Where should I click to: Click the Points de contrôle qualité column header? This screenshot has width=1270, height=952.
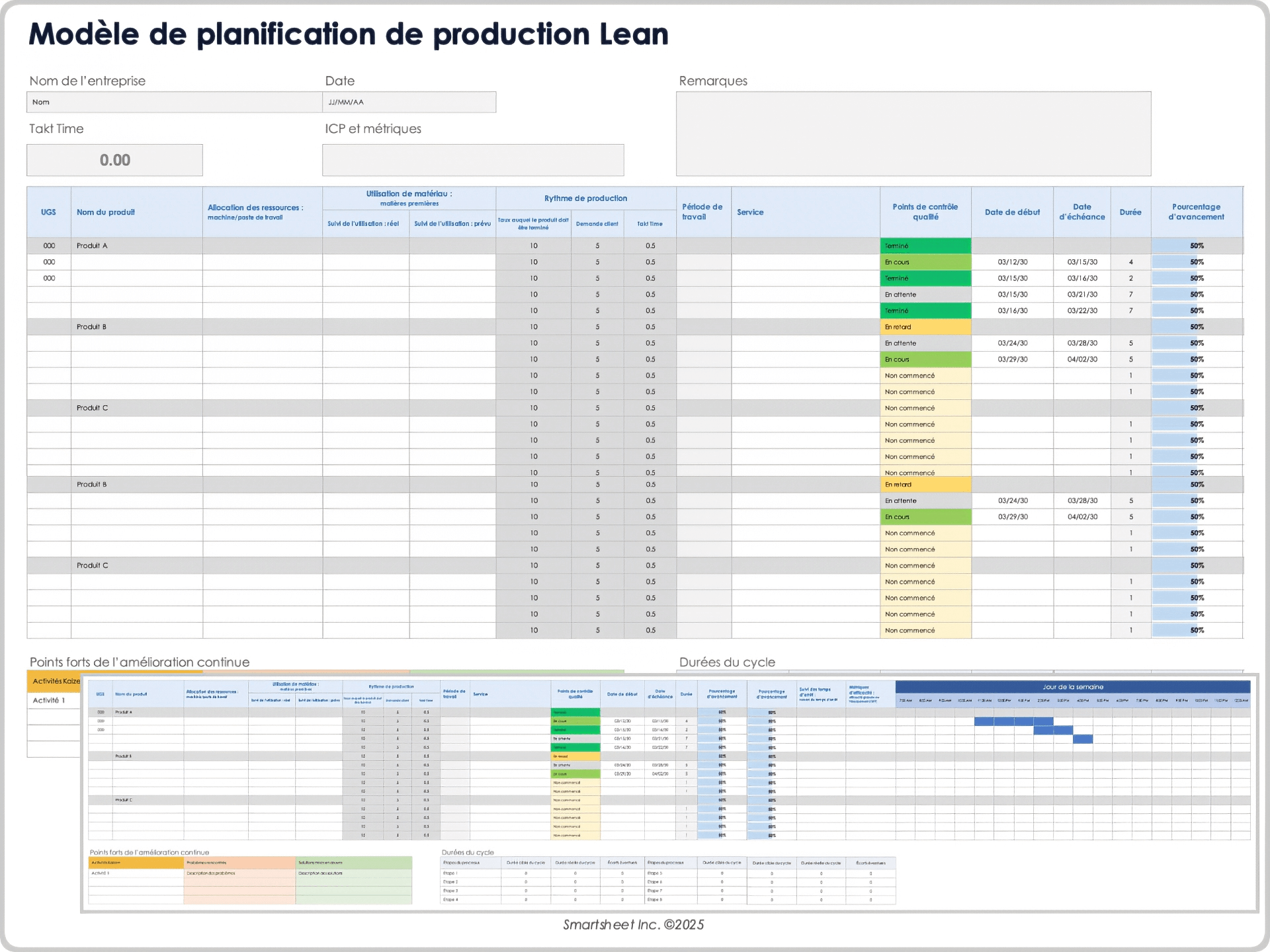925,210
